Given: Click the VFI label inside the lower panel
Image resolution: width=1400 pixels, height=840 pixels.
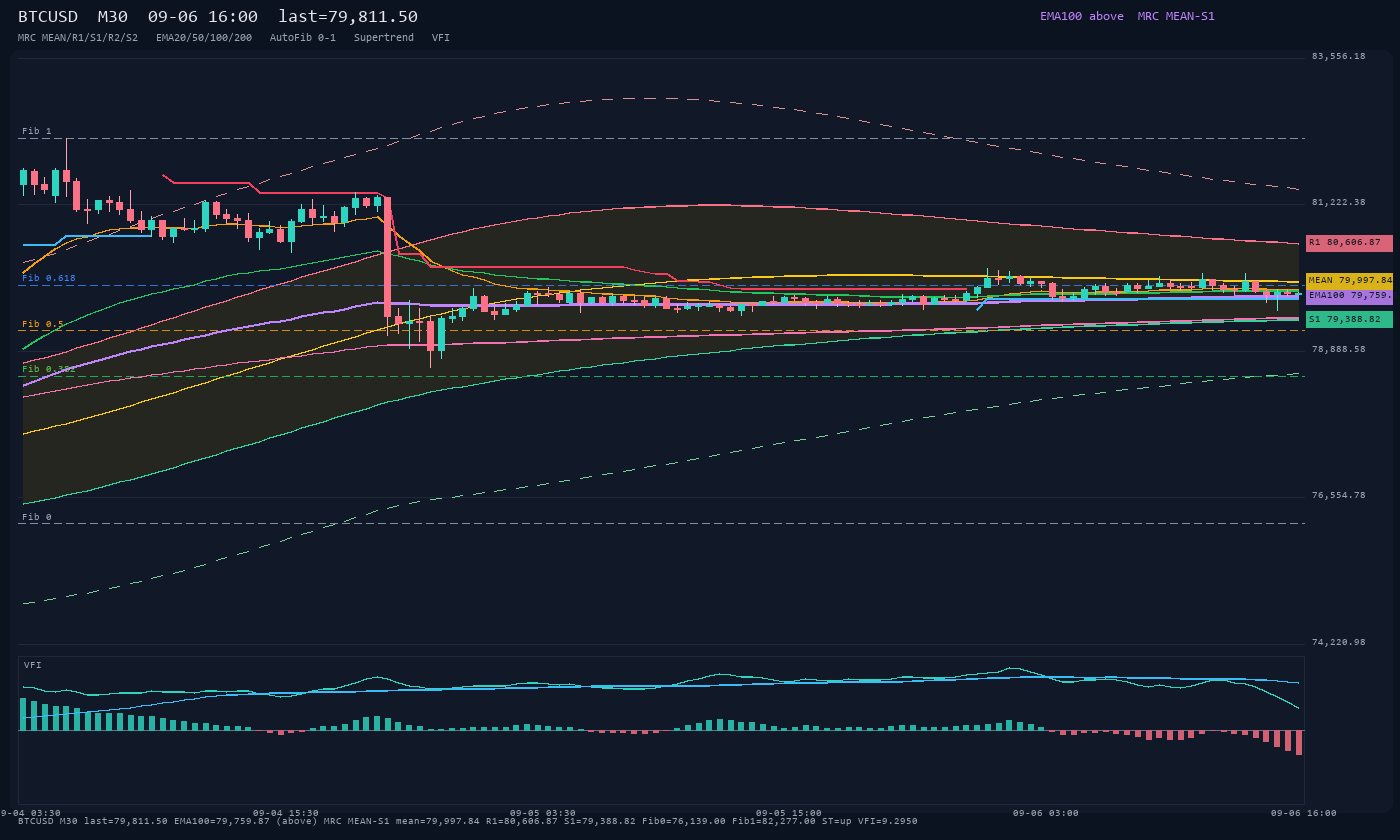Looking at the screenshot, I should 33,665.
